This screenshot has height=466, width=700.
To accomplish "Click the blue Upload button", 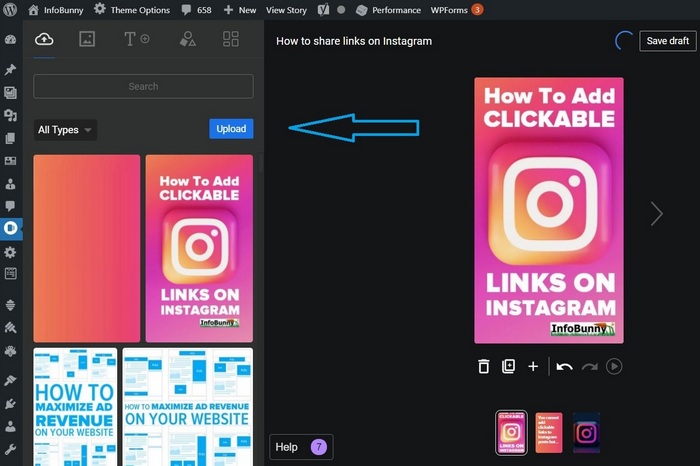I will [x=231, y=129].
